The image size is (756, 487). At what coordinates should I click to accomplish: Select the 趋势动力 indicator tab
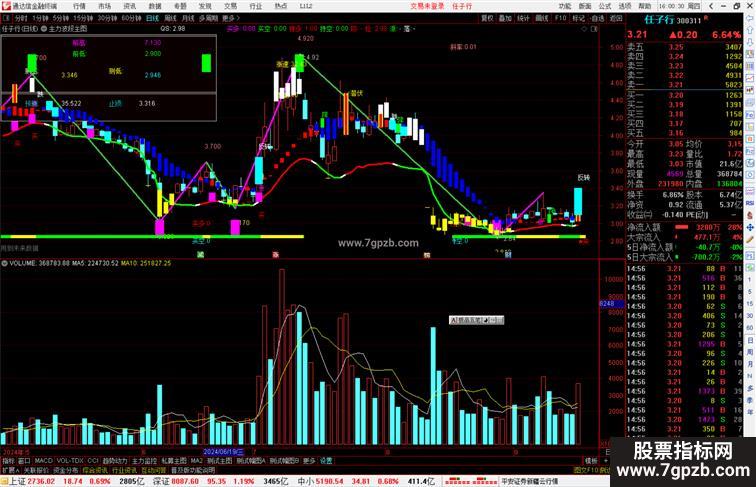tap(115, 461)
